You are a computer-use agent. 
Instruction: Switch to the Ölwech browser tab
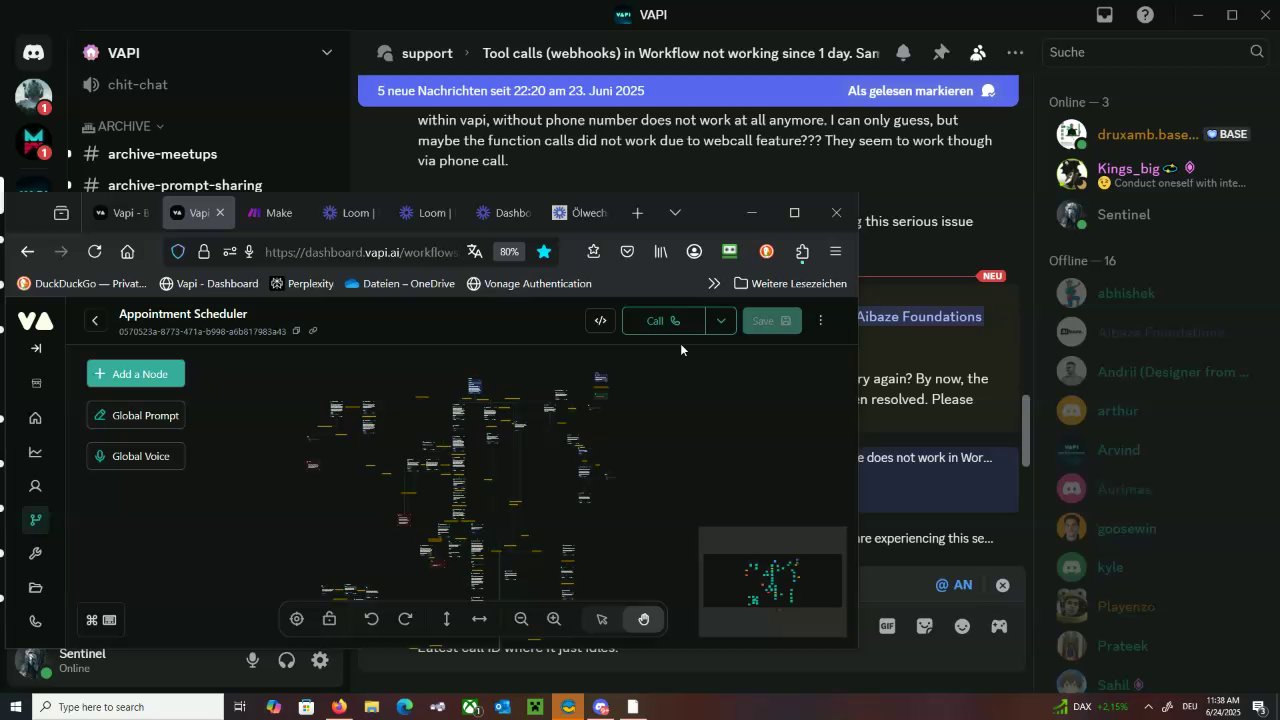580,213
